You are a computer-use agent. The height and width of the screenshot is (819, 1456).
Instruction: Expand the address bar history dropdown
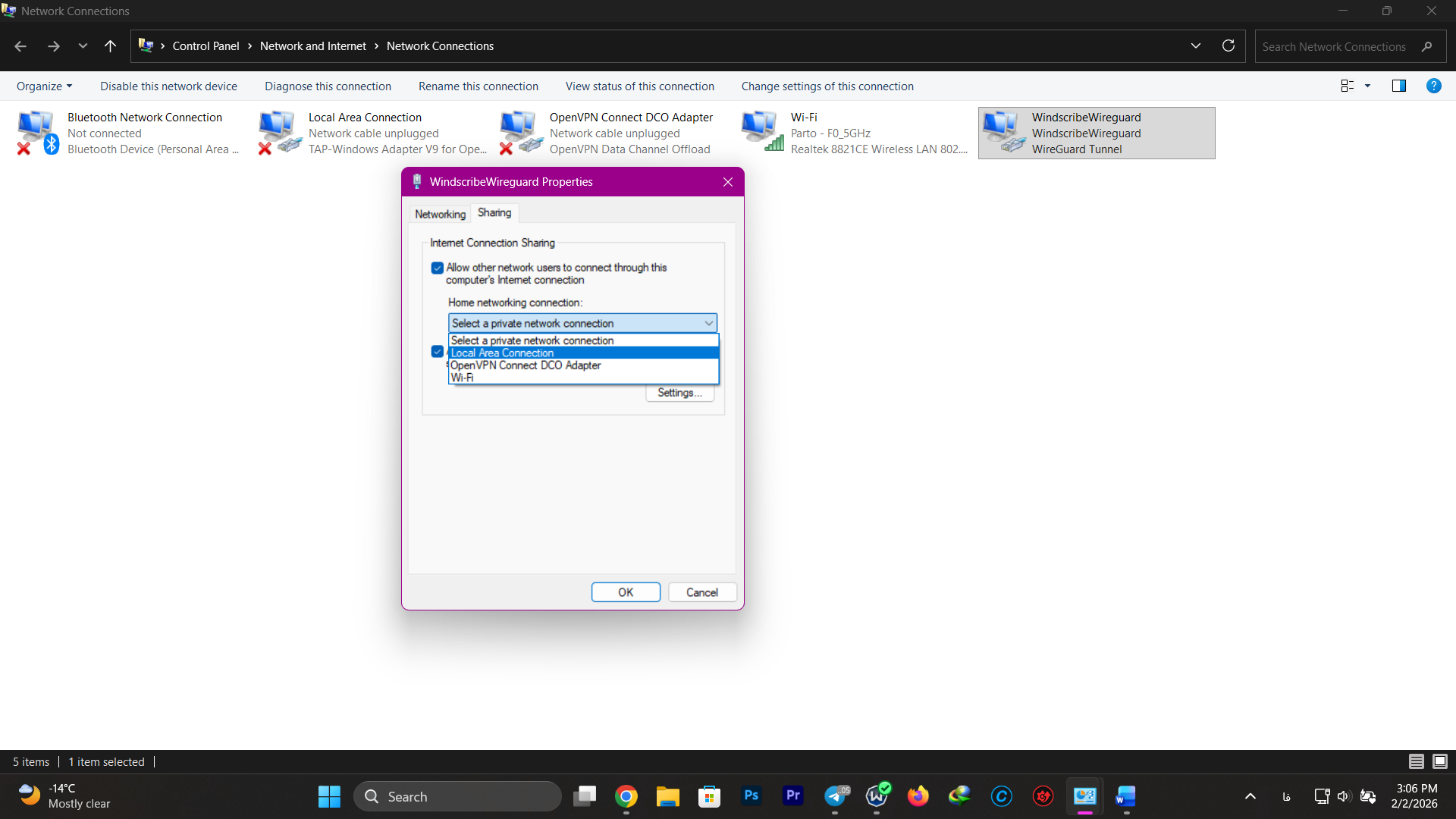click(x=1196, y=46)
